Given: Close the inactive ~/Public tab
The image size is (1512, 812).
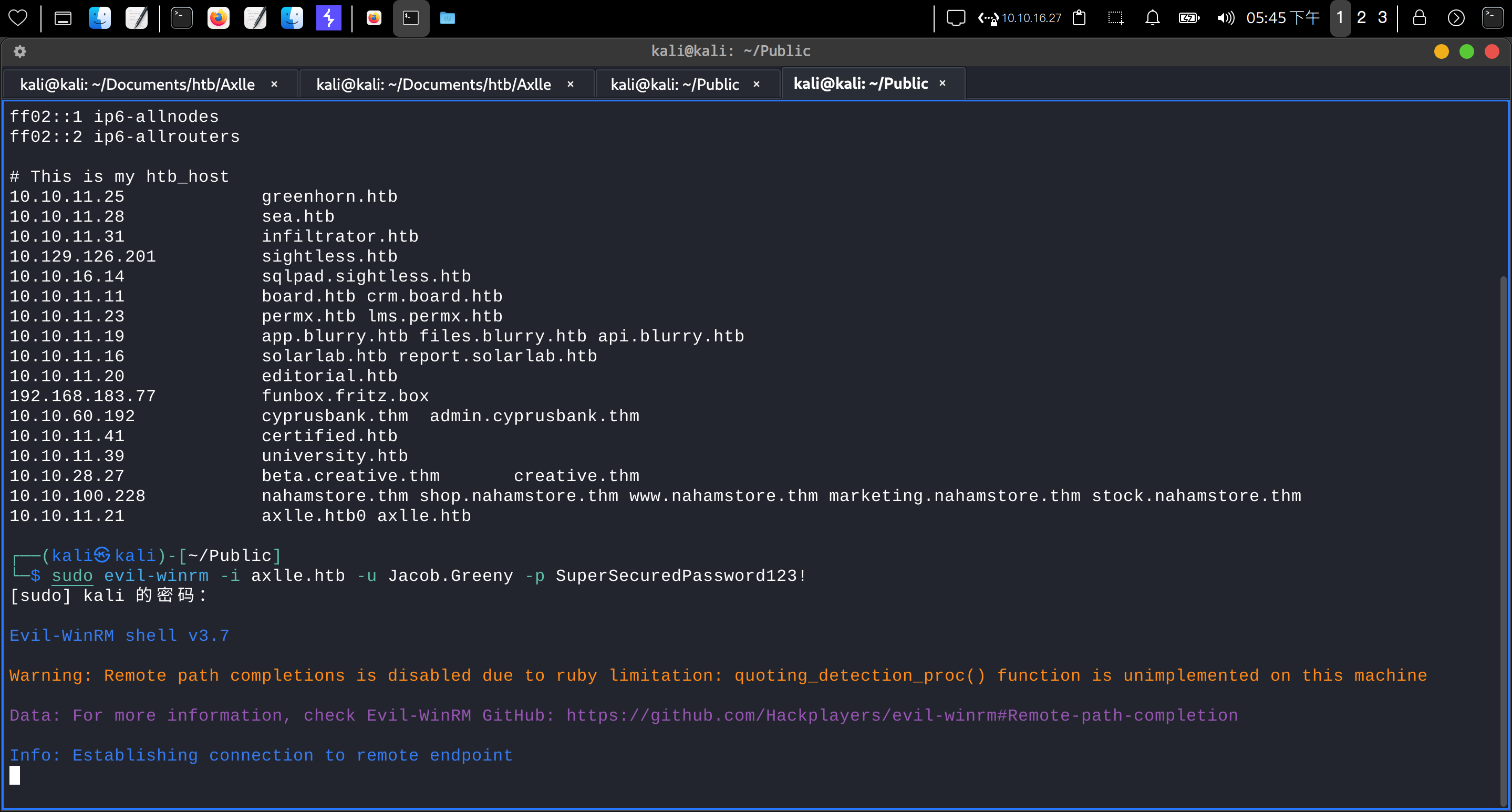Looking at the screenshot, I should pyautogui.click(x=757, y=85).
